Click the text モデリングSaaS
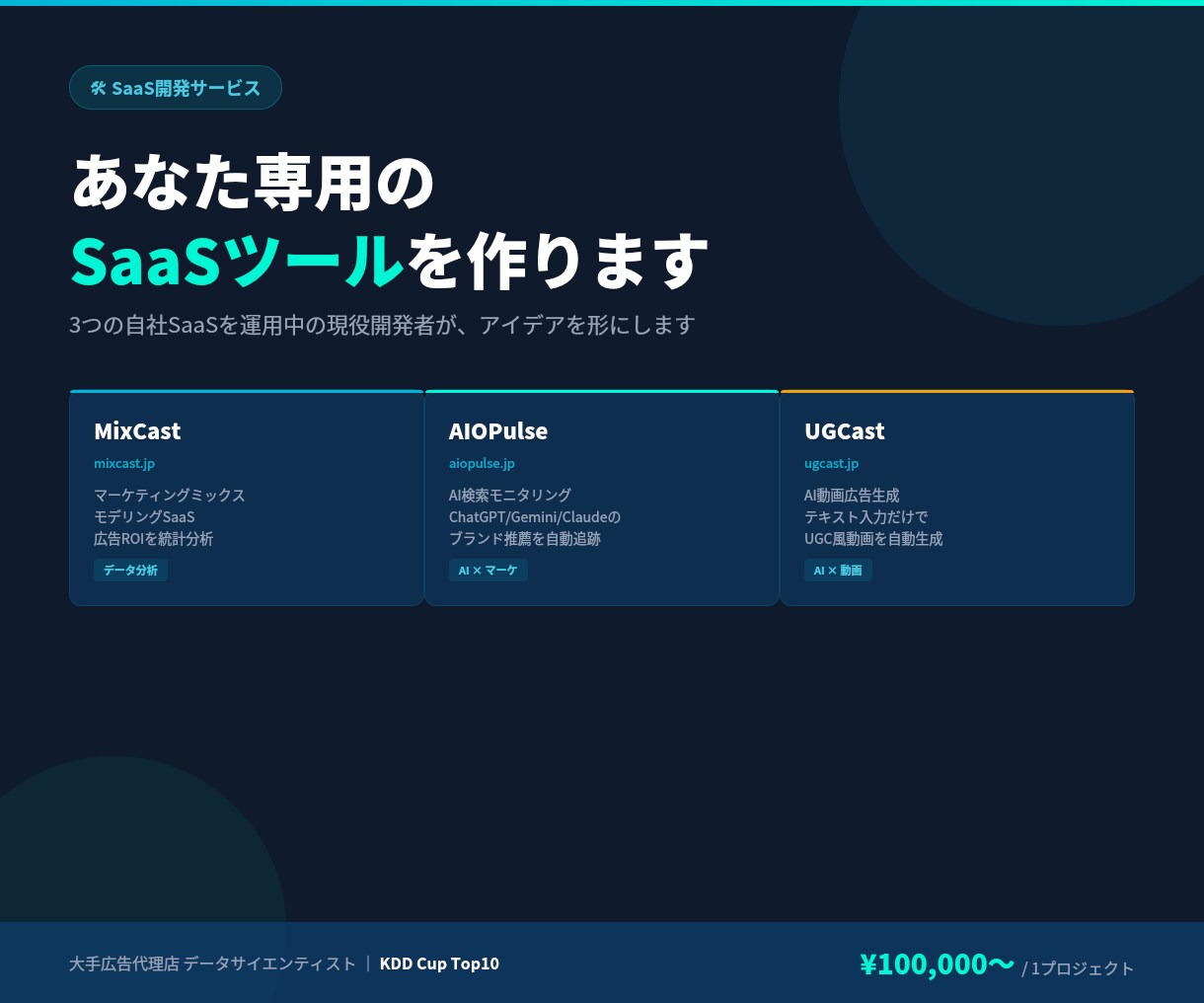This screenshot has height=1003, width=1204. pos(144,516)
